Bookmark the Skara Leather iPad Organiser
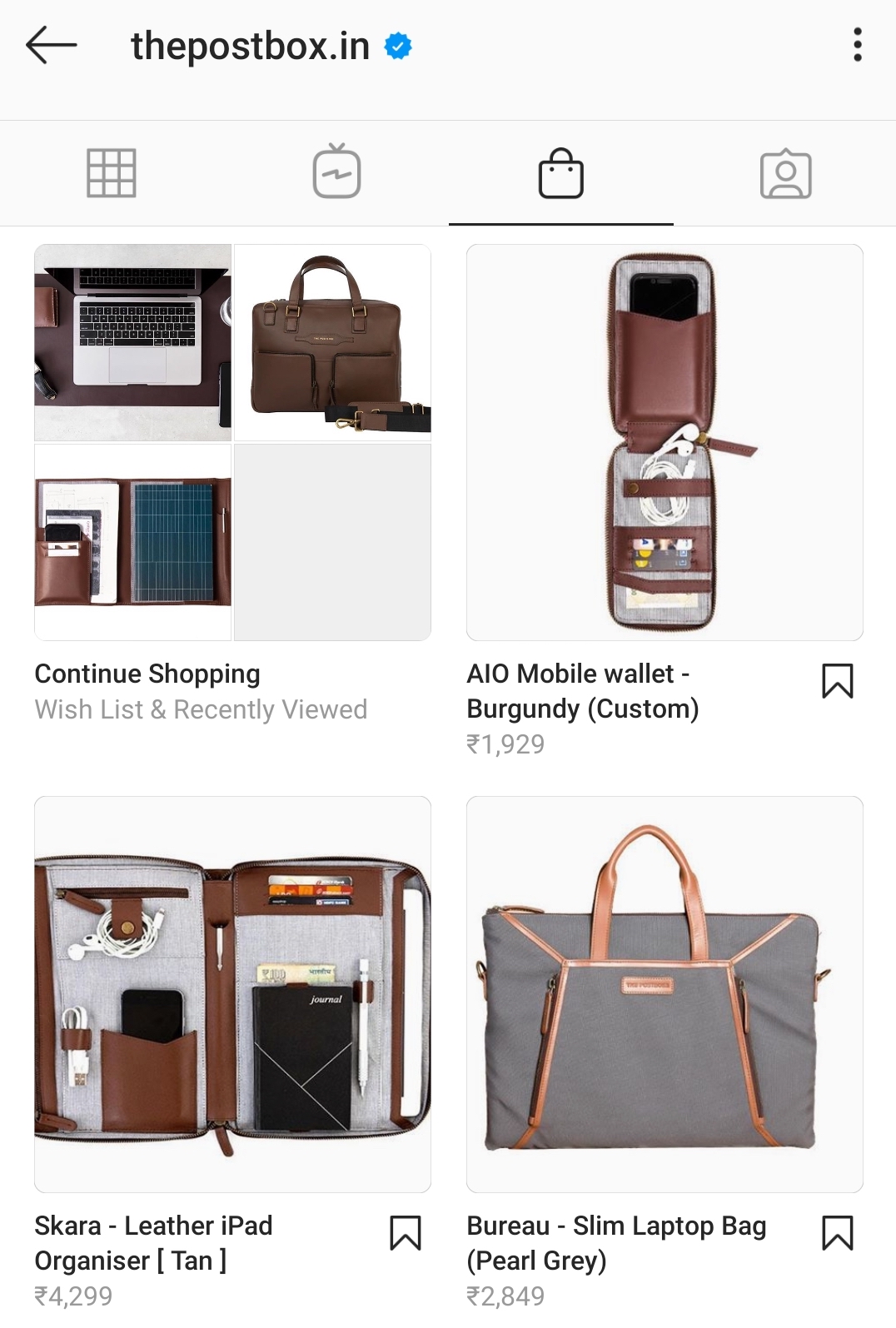Screen dimensions: 896x1328 (406, 1233)
